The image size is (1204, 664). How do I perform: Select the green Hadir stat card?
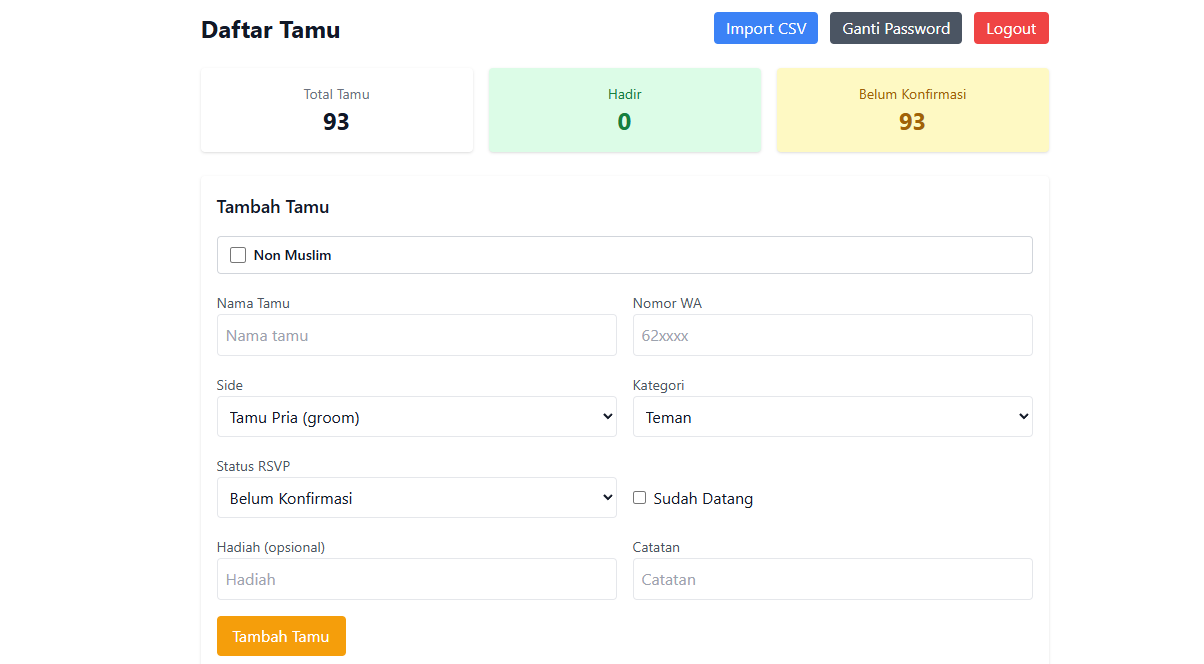(625, 110)
